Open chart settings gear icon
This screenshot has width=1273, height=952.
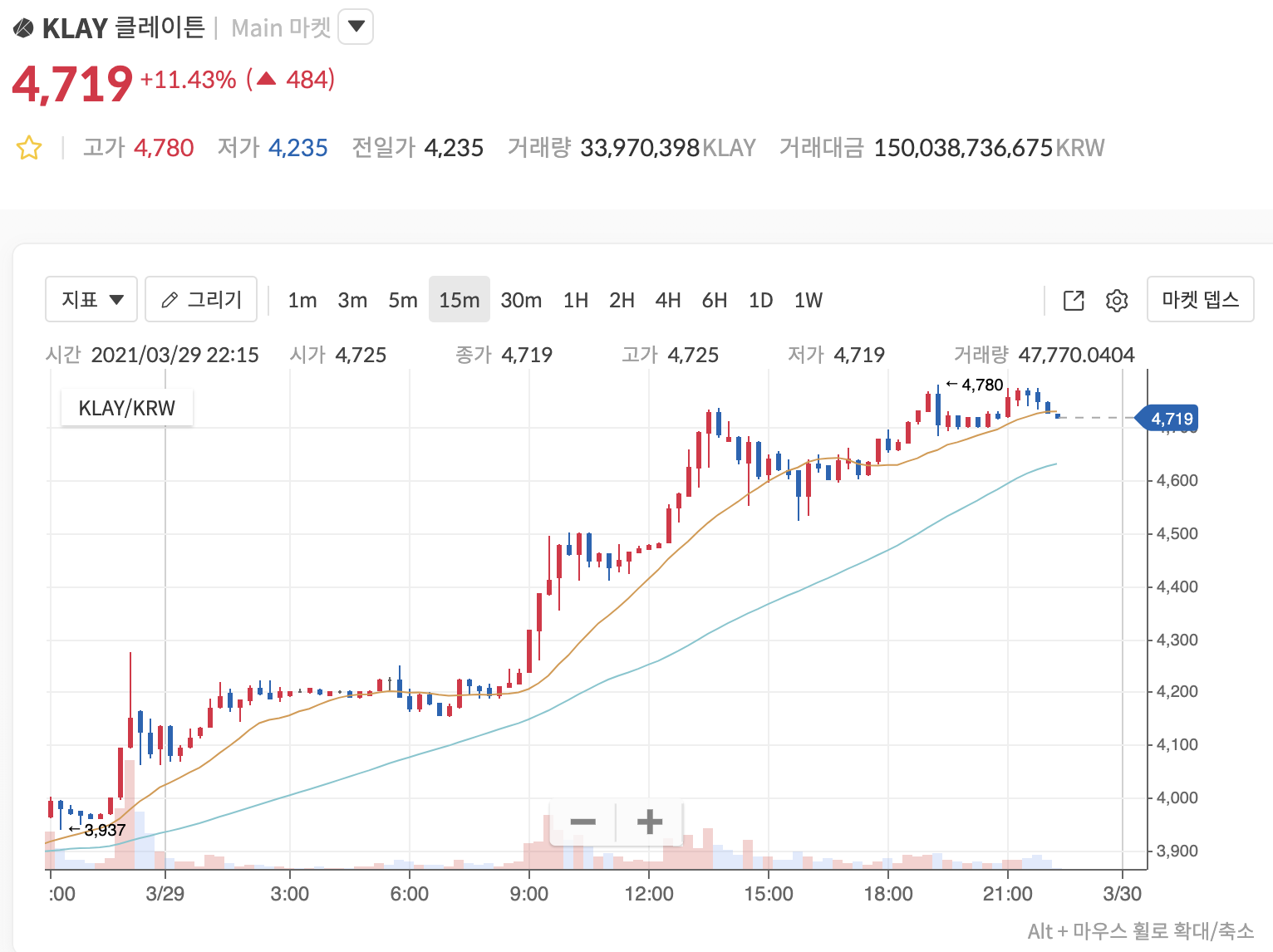[x=1117, y=300]
